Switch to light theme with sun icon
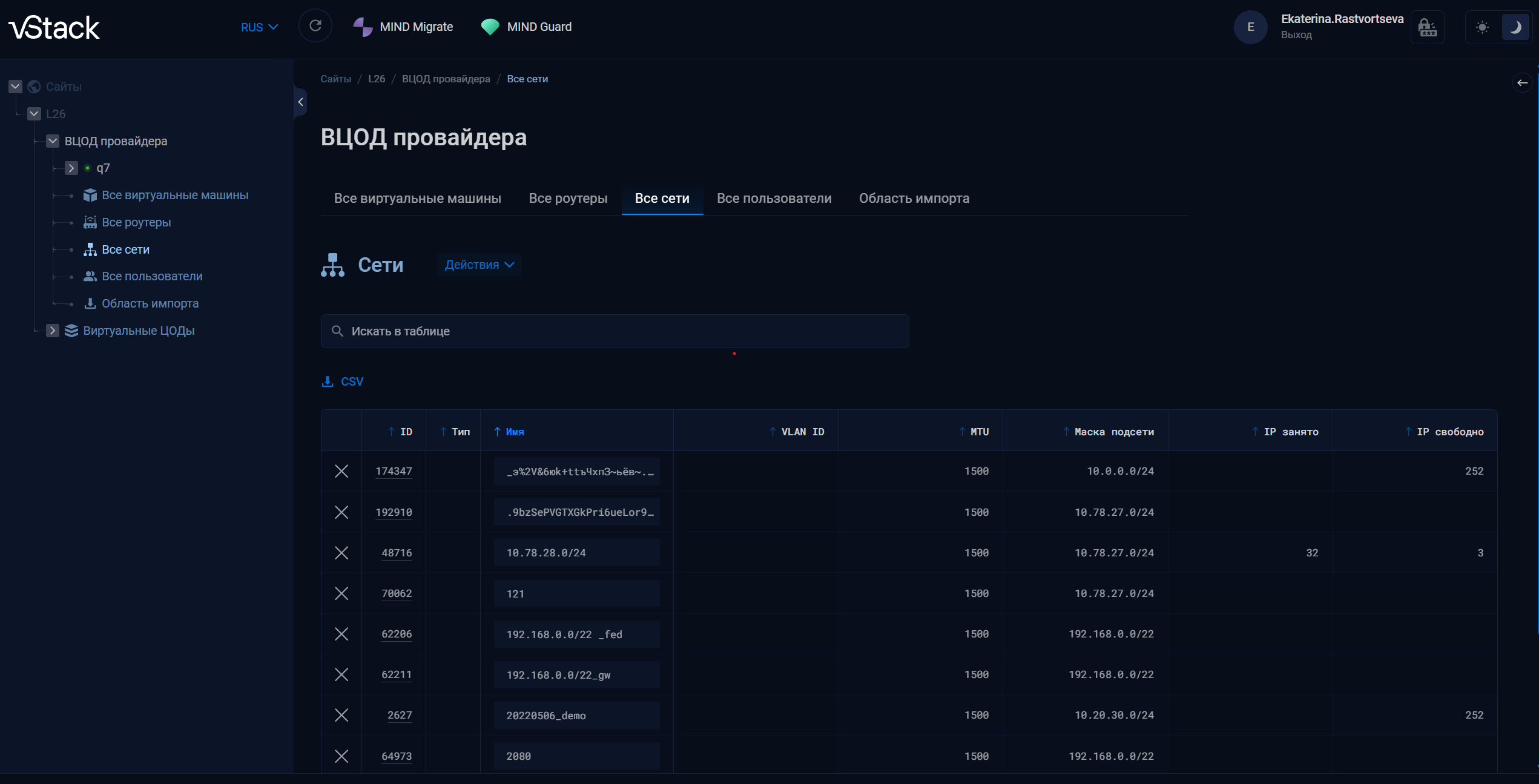Viewport: 1539px width, 784px height. click(1481, 27)
